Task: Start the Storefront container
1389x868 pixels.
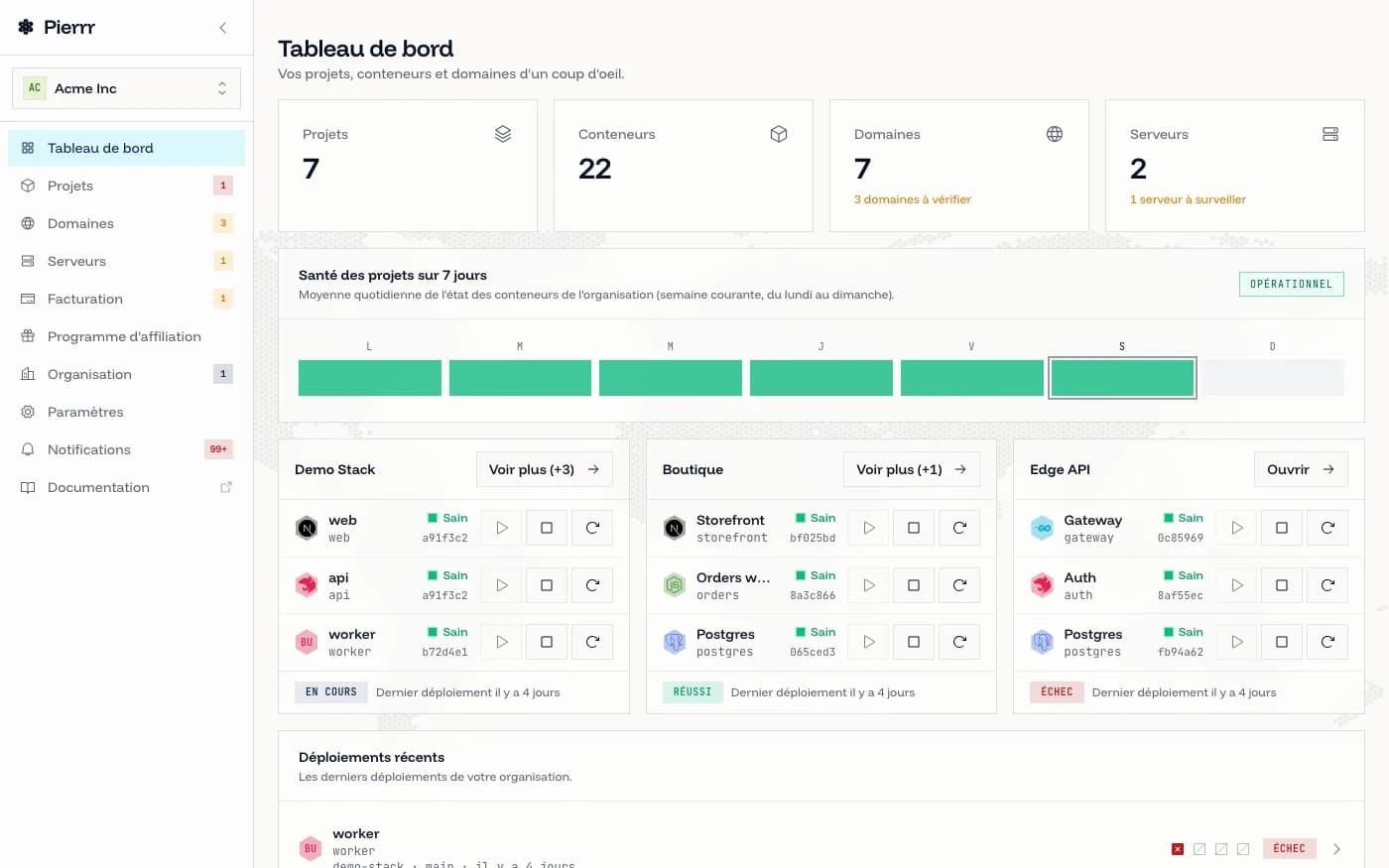Action: coord(869,528)
